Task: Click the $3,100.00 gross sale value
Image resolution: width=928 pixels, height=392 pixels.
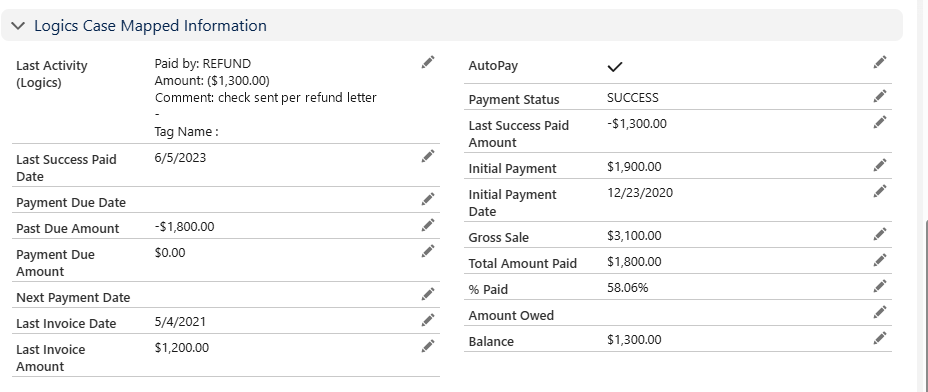Action: click(634, 236)
